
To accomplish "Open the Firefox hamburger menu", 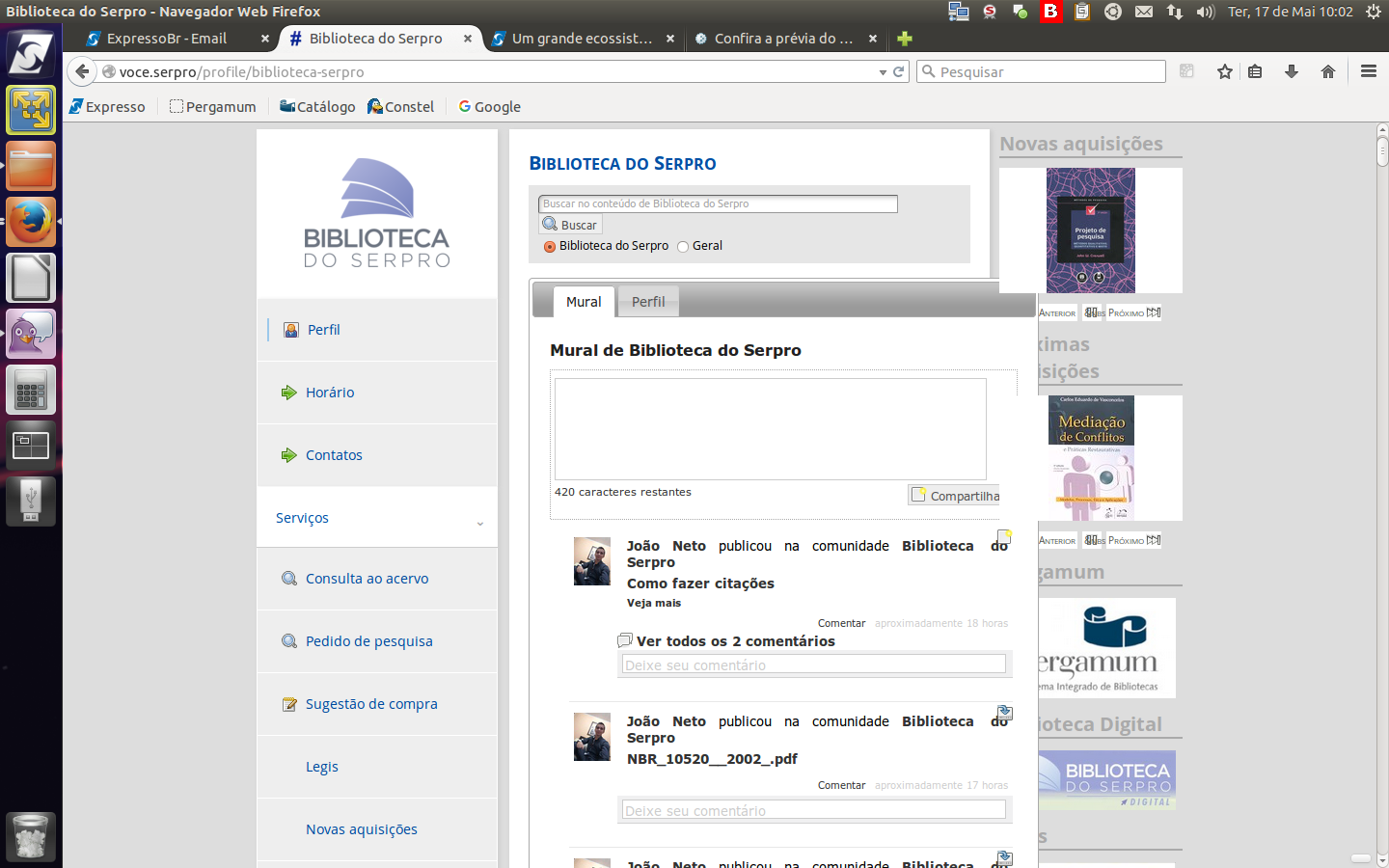I will pos(1368,71).
